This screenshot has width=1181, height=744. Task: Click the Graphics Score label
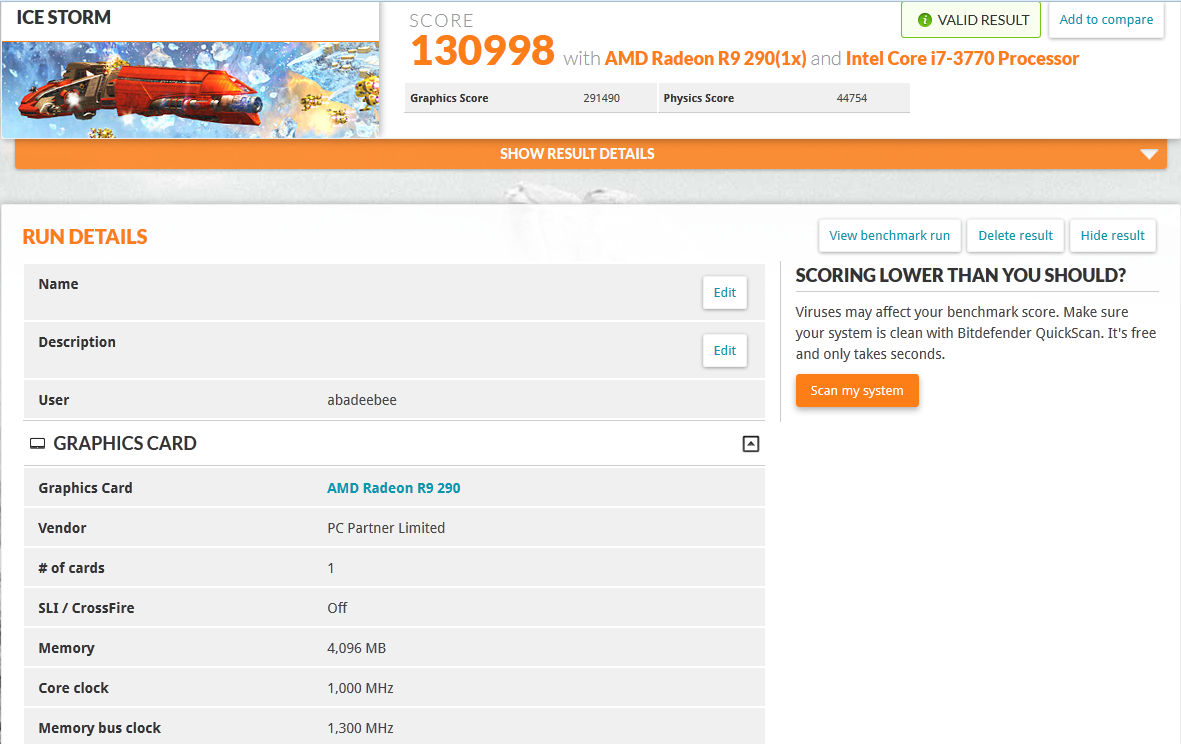tap(449, 98)
